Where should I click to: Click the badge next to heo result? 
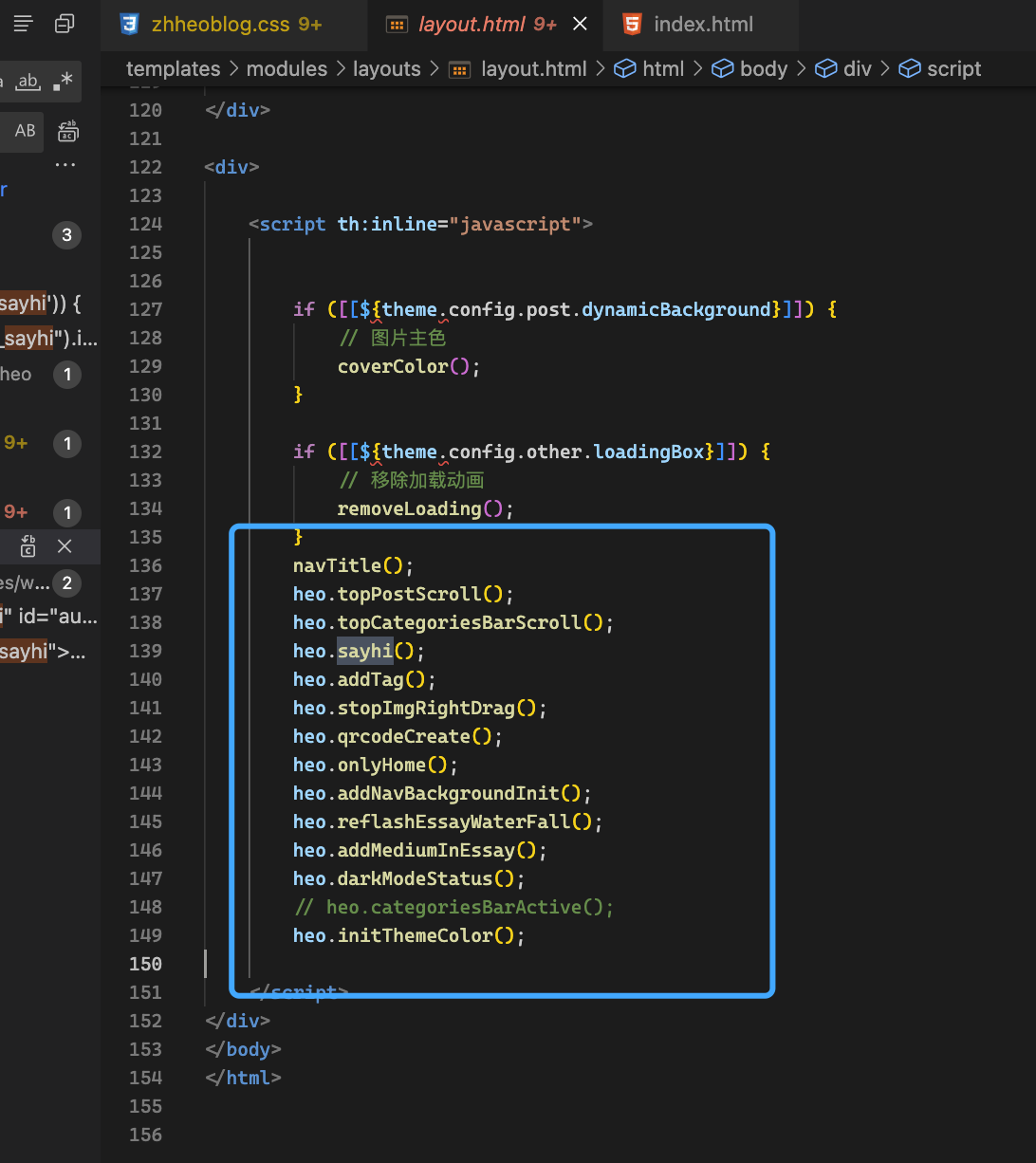coord(66,375)
